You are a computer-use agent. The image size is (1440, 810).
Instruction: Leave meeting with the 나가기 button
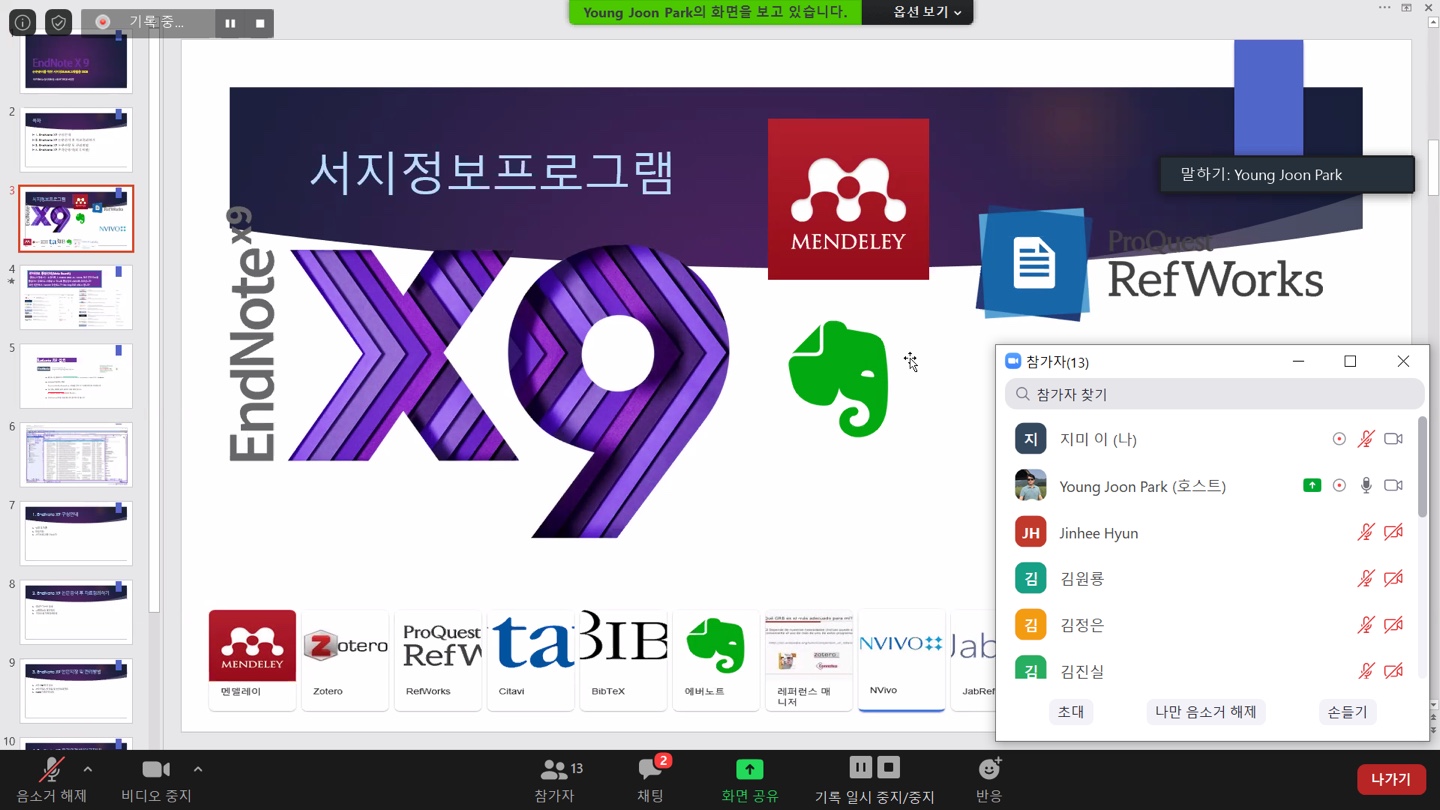[x=1390, y=779]
